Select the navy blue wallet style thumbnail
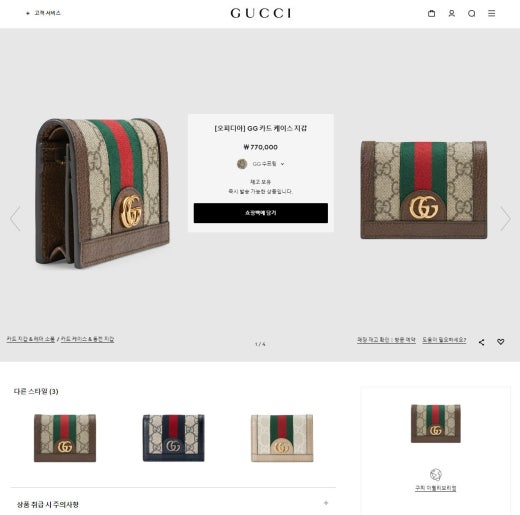Image resolution: width=520 pixels, height=515 pixels. pyautogui.click(x=173, y=438)
